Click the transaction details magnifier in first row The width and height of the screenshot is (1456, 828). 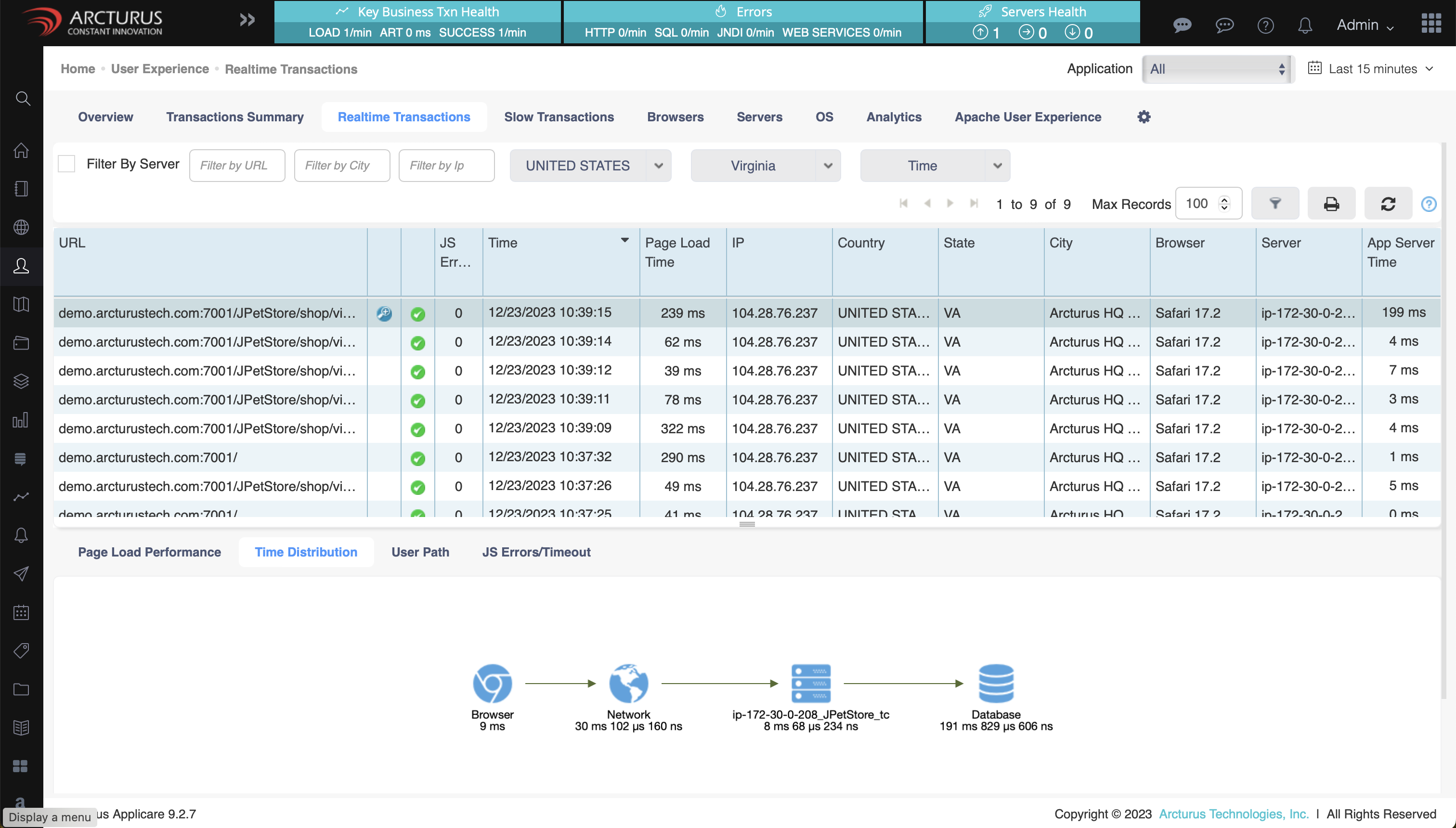pos(384,313)
